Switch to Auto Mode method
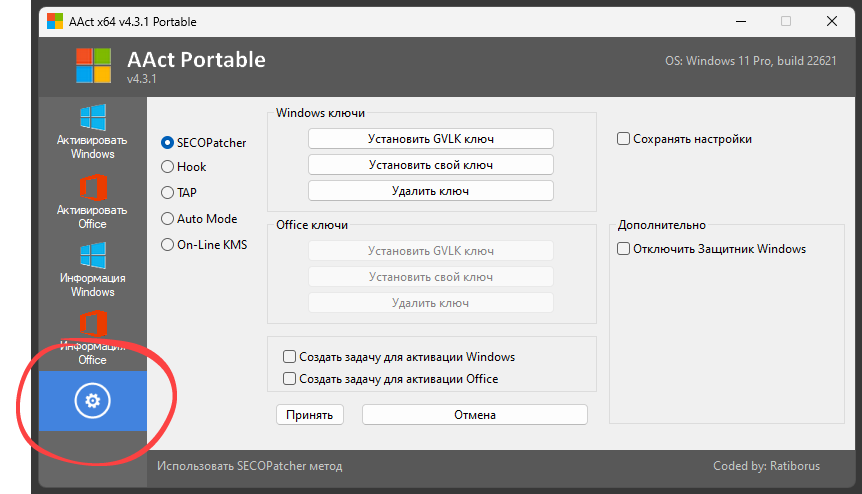 click(x=168, y=219)
